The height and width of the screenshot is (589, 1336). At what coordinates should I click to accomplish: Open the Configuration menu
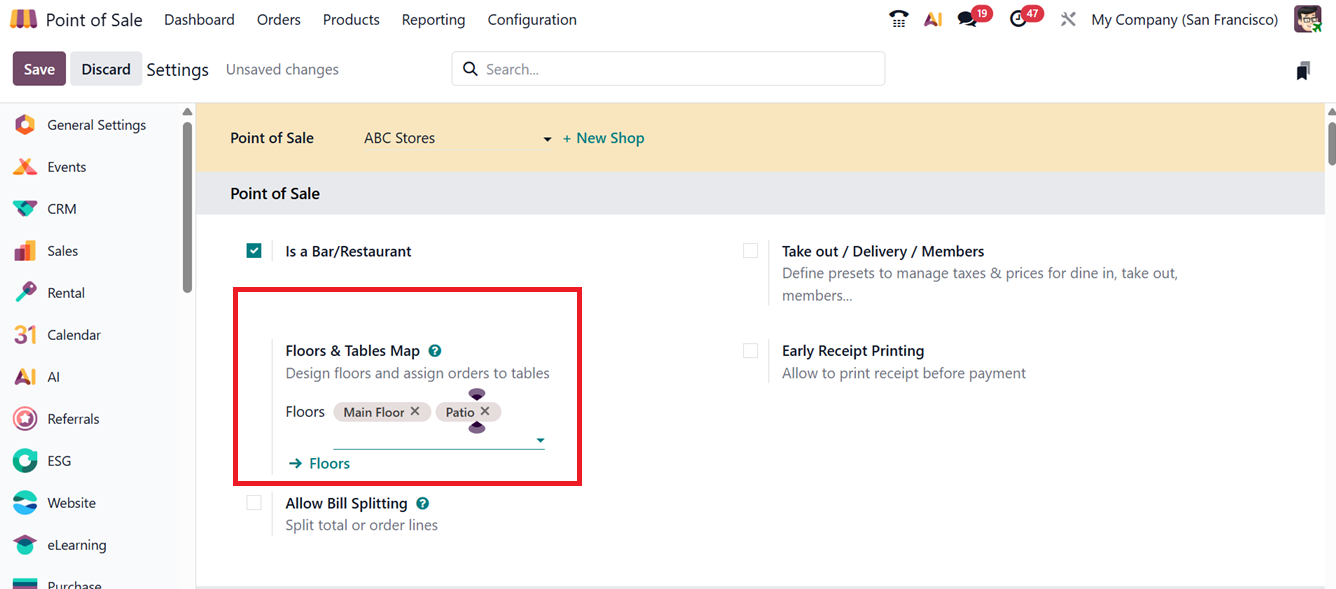[x=532, y=19]
